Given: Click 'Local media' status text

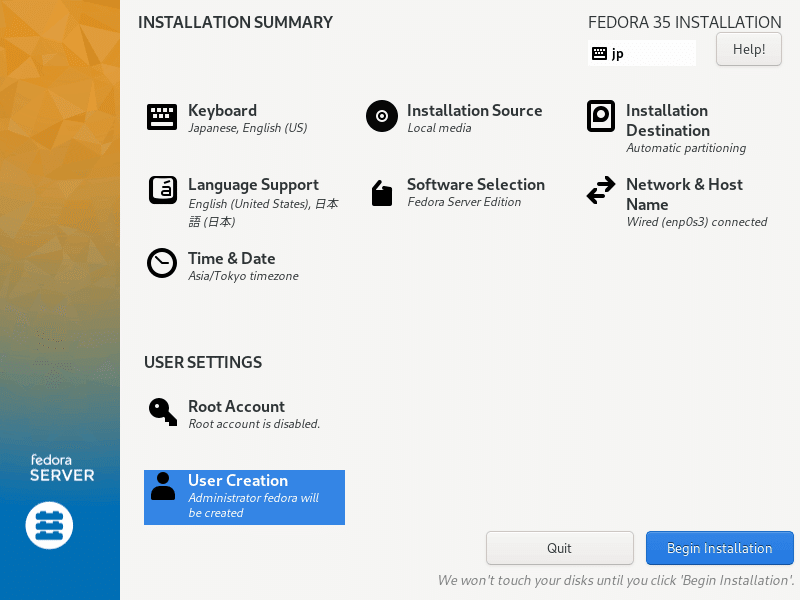Looking at the screenshot, I should pos(439,128).
